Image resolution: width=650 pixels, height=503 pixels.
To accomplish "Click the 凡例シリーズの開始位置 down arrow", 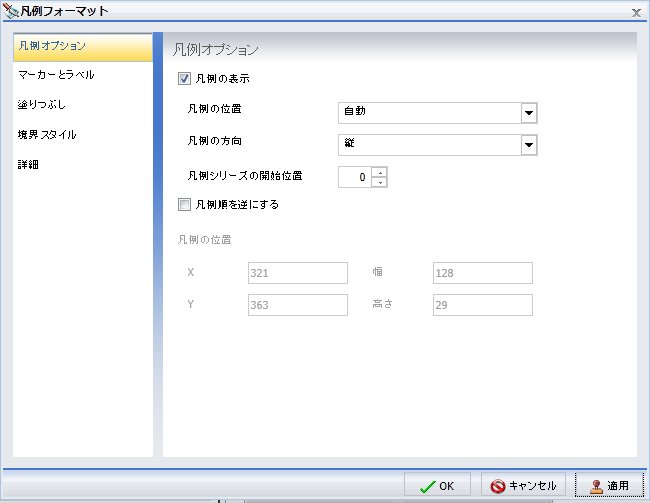I will click(380, 182).
